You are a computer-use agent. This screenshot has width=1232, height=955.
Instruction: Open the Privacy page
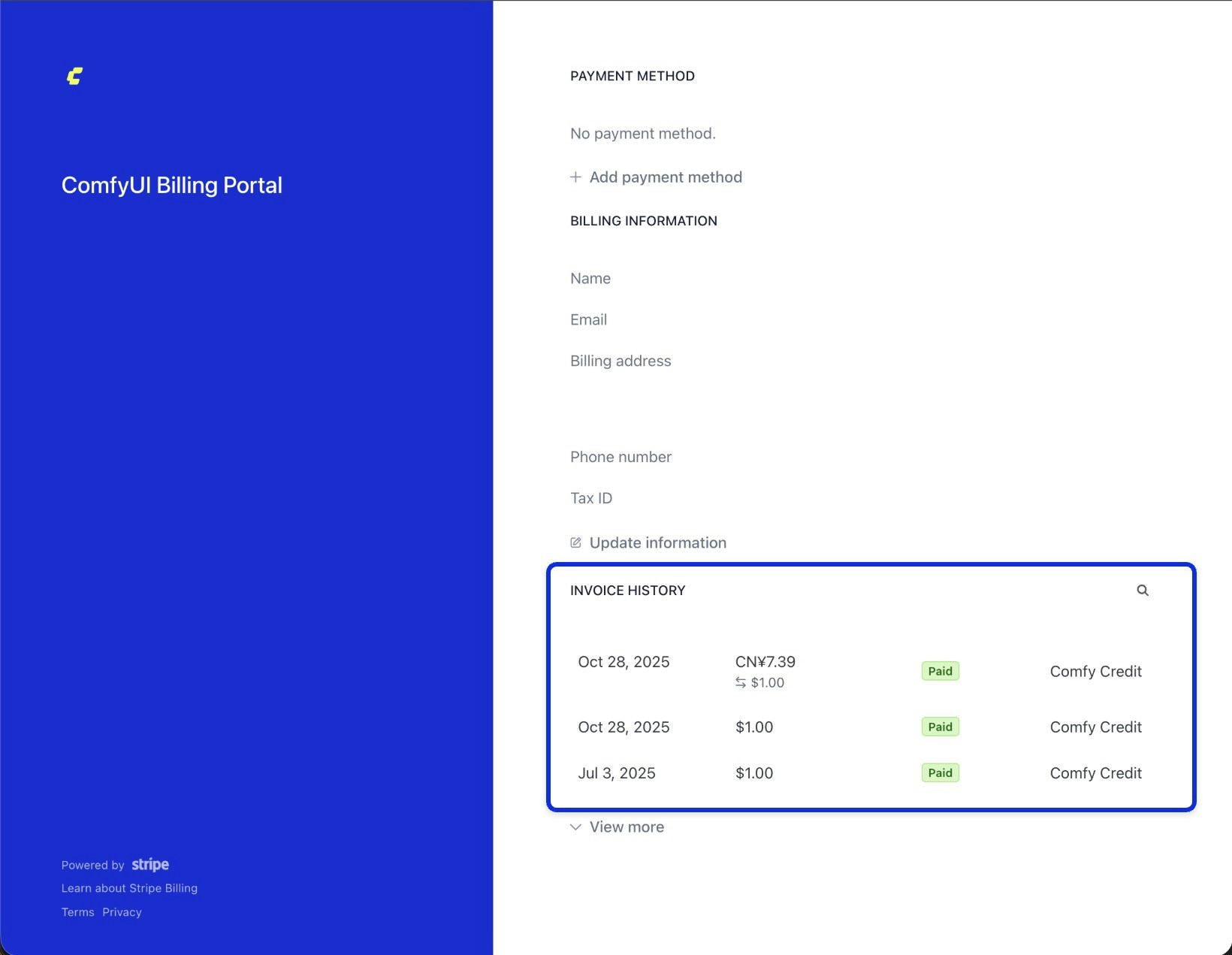point(122,912)
